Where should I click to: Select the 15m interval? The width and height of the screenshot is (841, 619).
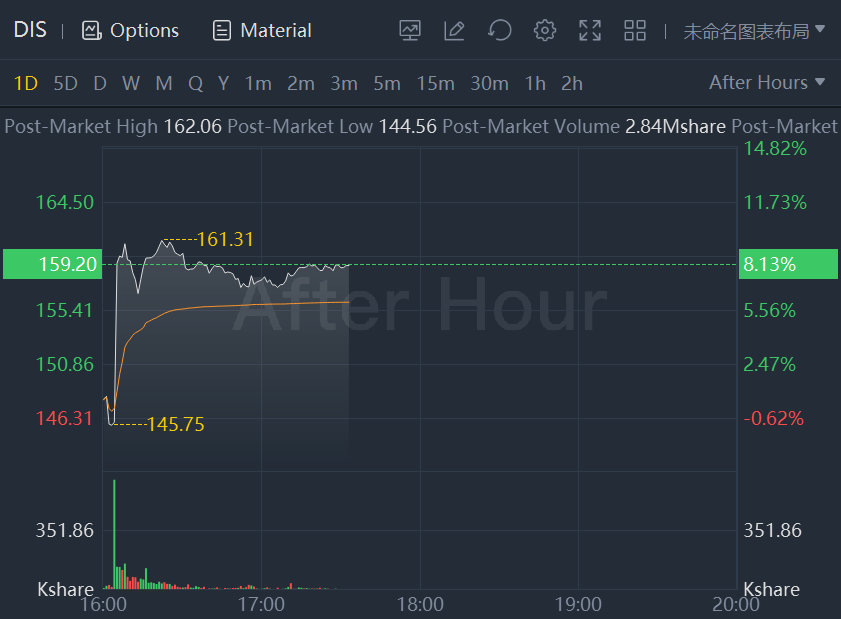pyautogui.click(x=435, y=84)
